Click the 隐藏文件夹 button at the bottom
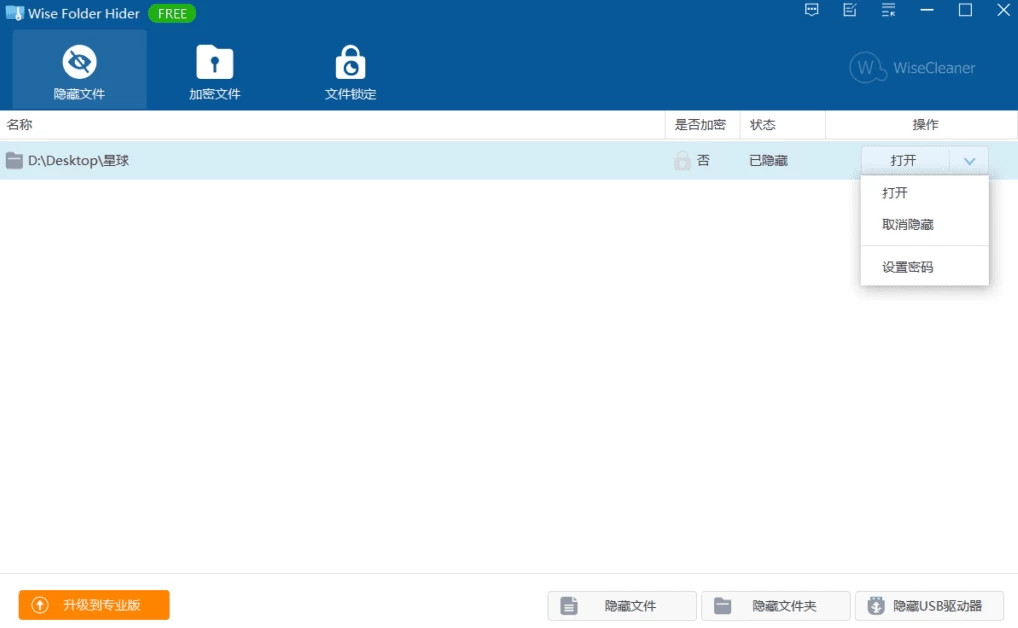 click(775, 606)
